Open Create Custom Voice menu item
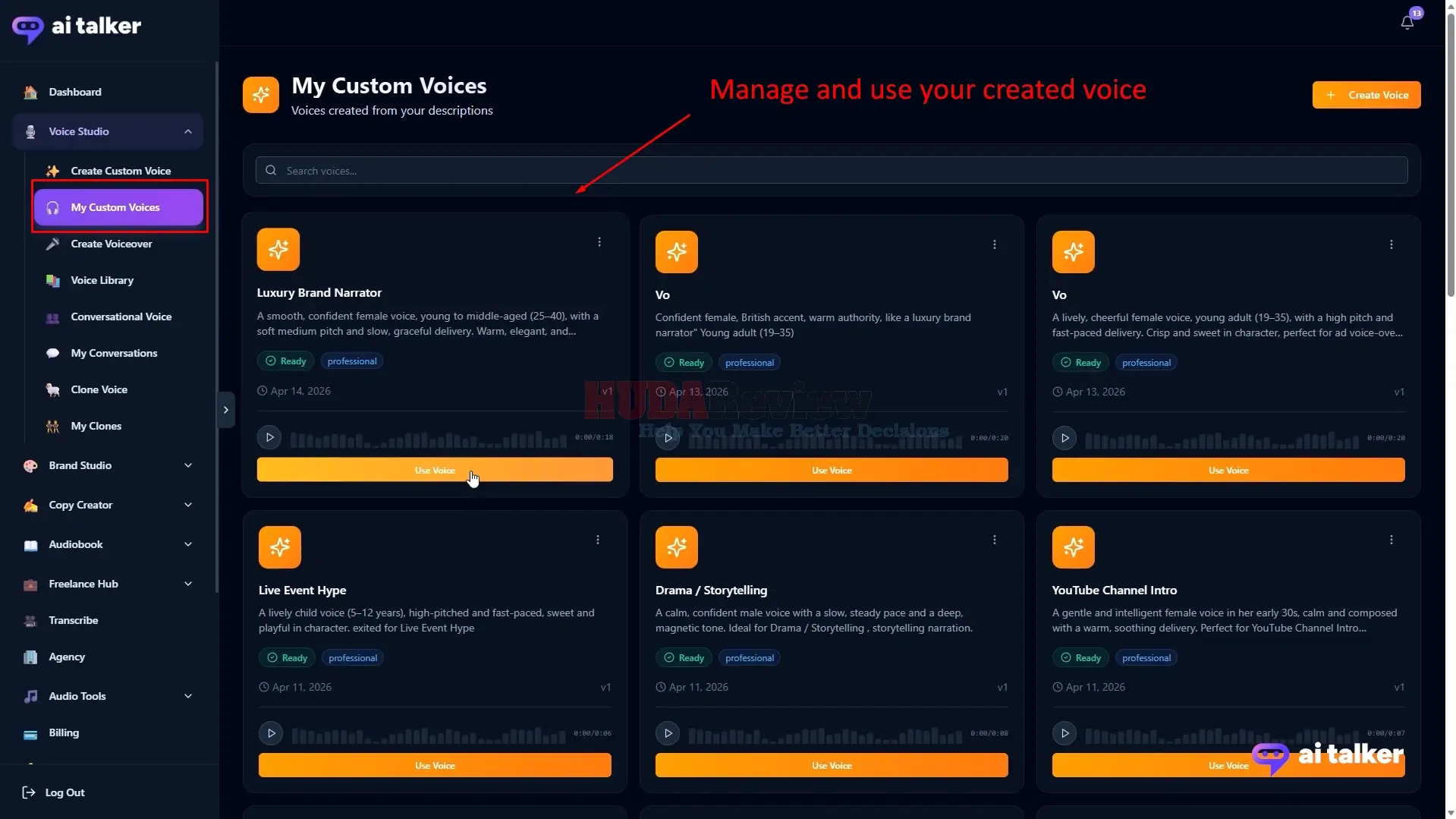 pyautogui.click(x=118, y=171)
